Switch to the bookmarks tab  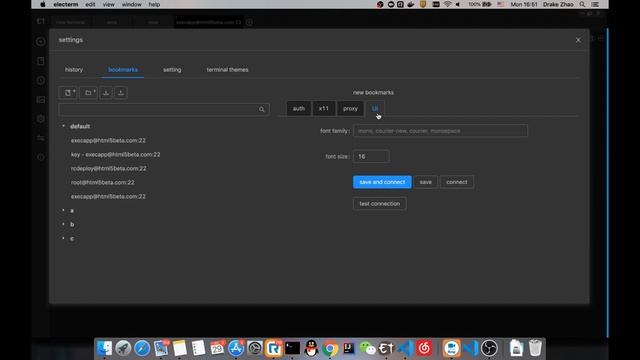(123, 70)
